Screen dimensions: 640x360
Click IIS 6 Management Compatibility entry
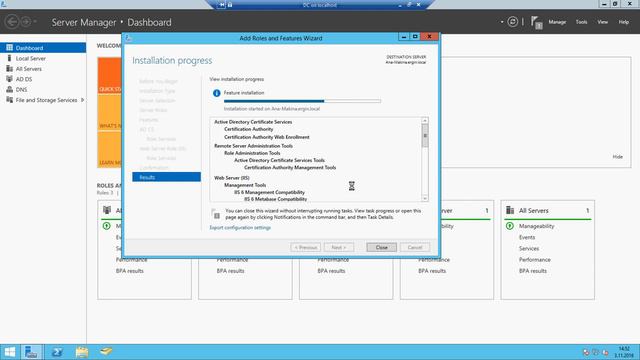coord(269,192)
